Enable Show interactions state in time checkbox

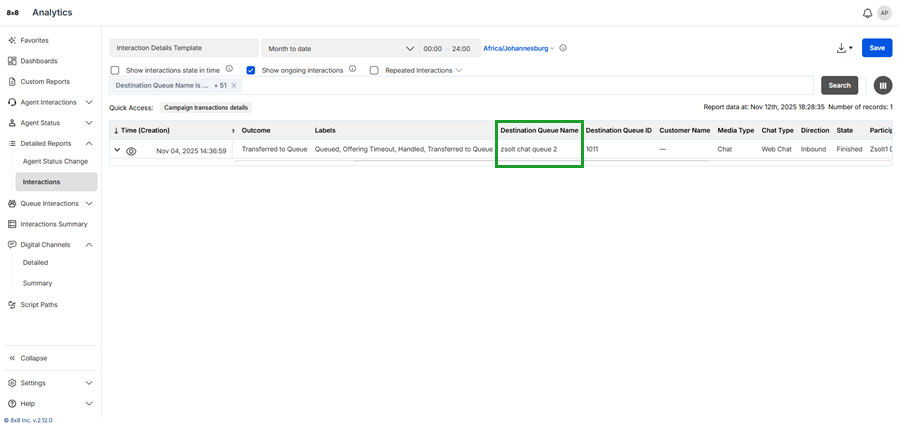115,70
